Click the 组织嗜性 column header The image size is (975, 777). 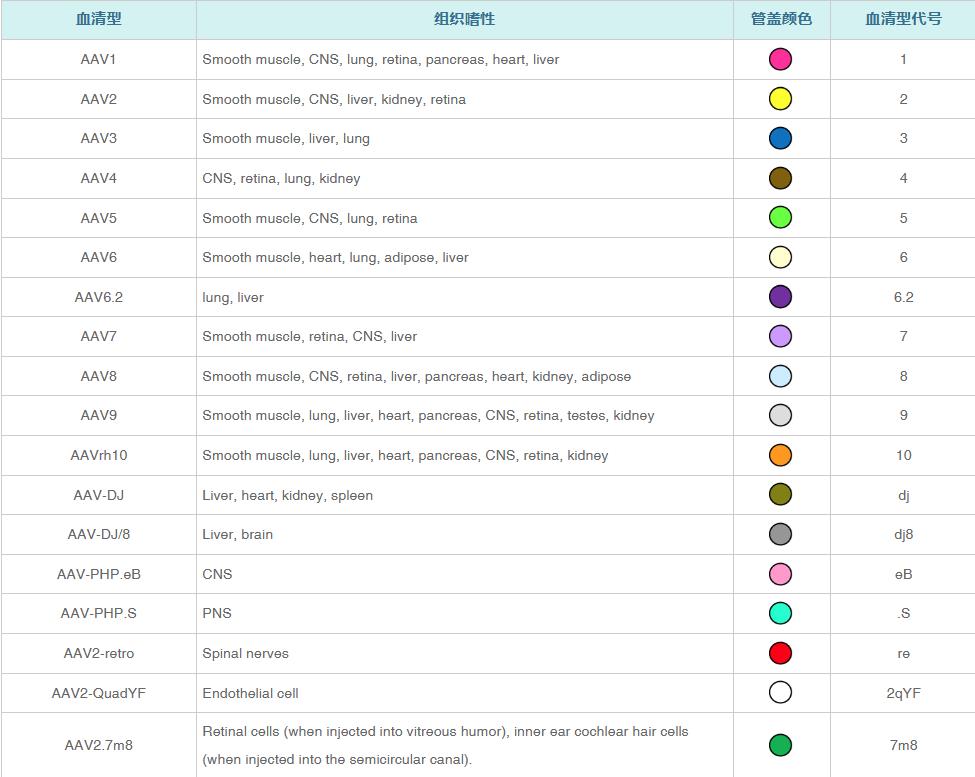pyautogui.click(x=464, y=19)
